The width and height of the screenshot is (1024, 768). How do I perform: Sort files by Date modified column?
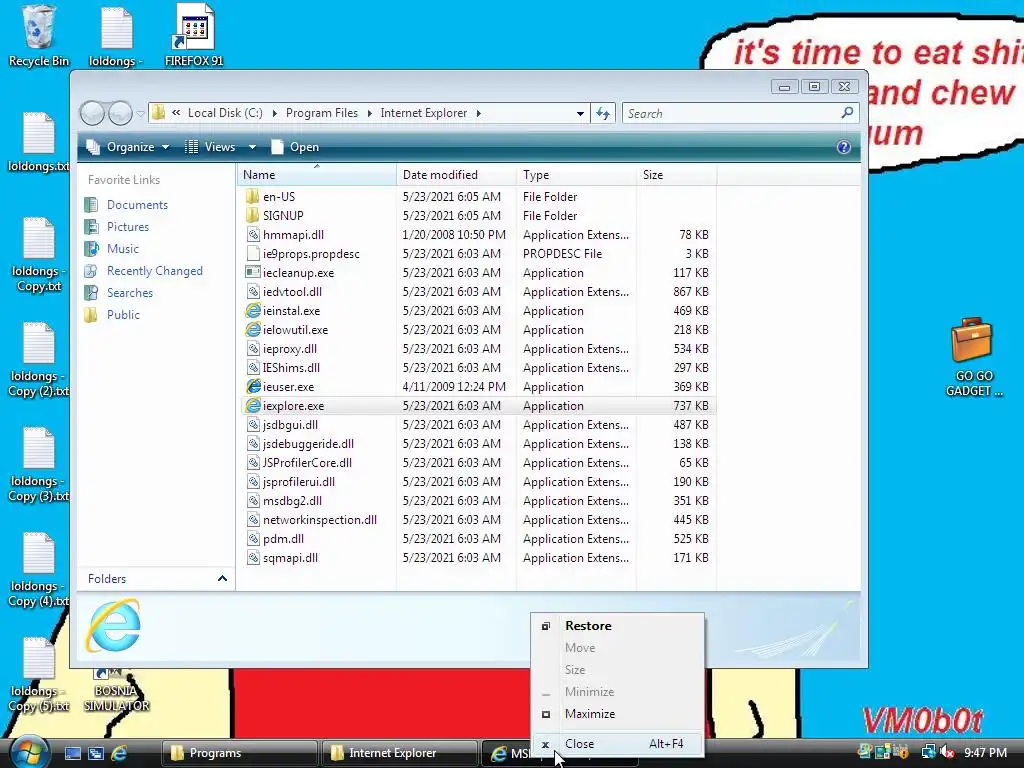pyautogui.click(x=456, y=175)
